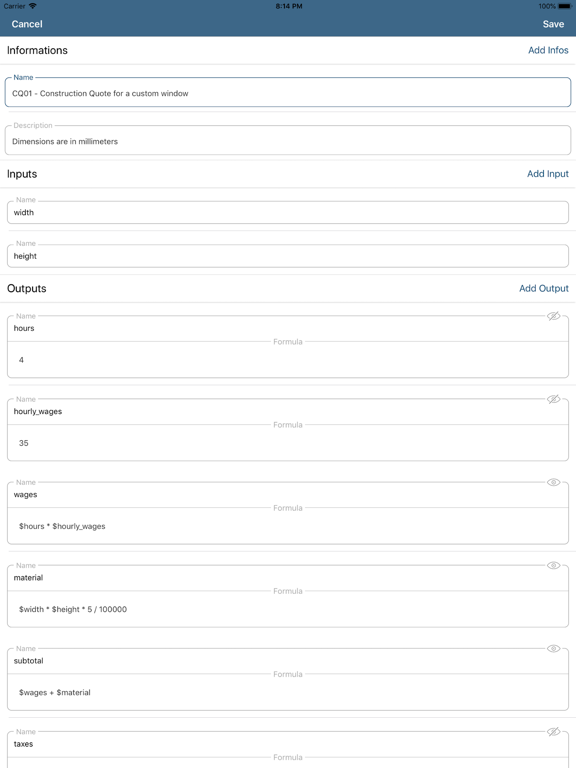Tap Add Output link
The image size is (576, 768).
pos(544,288)
